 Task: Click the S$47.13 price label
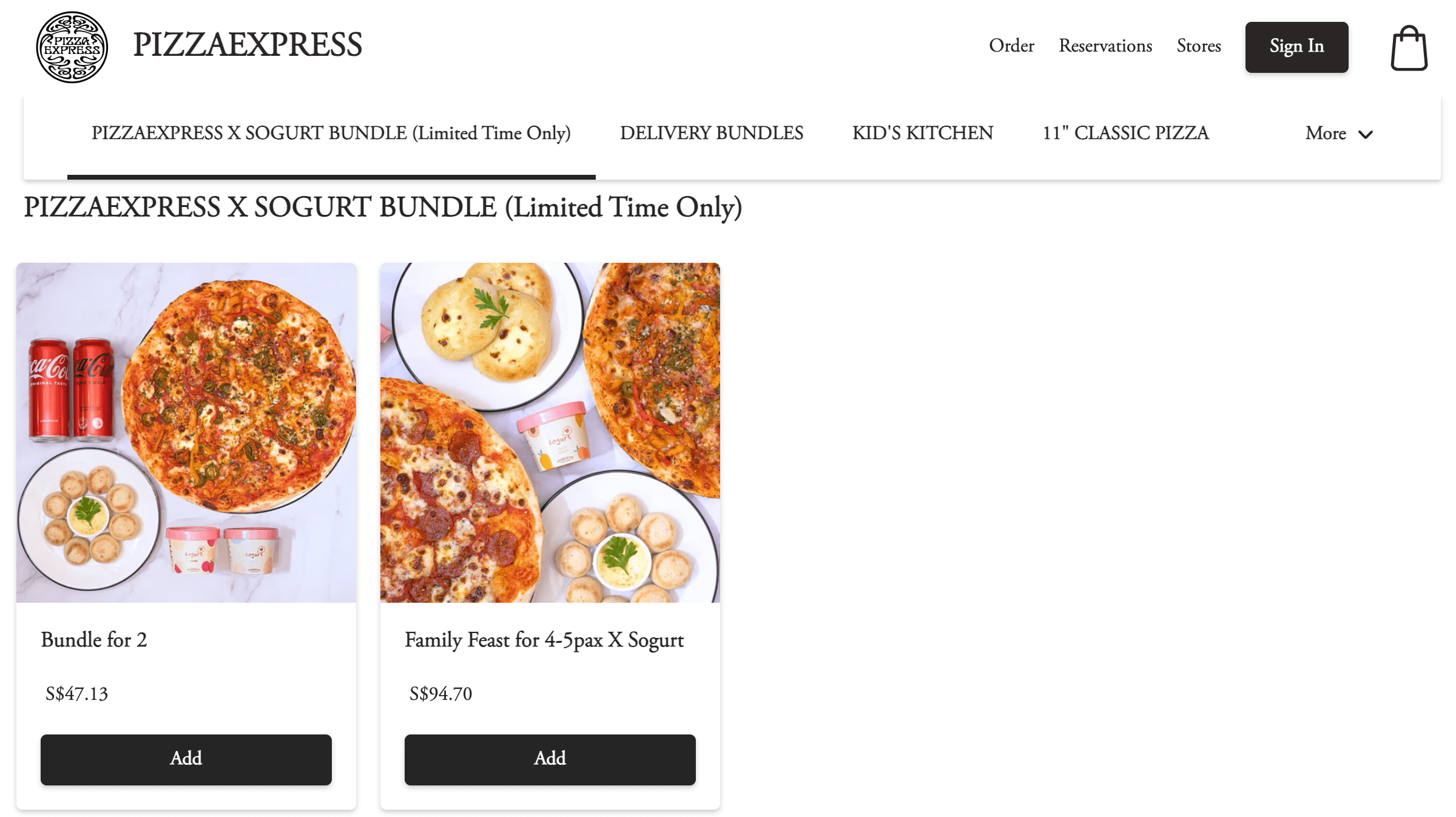(77, 694)
